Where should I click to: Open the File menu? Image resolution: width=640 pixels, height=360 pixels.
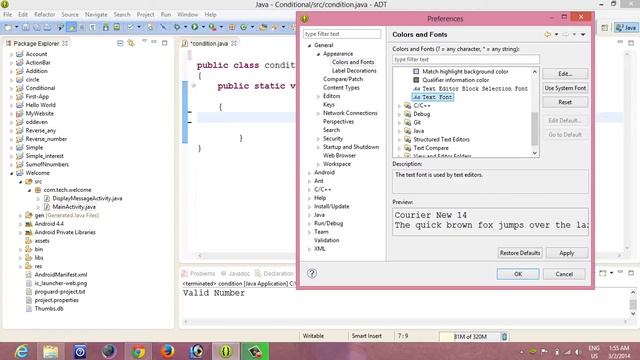coord(7,14)
